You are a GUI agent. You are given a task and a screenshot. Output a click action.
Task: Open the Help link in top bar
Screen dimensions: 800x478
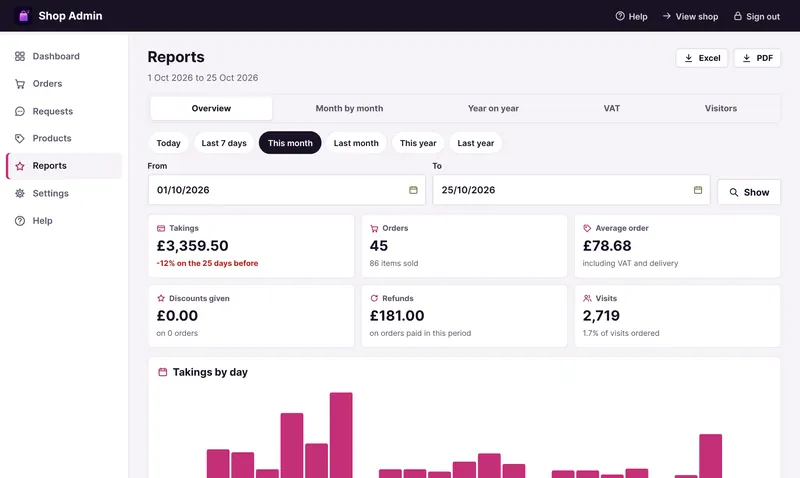pyautogui.click(x=631, y=16)
